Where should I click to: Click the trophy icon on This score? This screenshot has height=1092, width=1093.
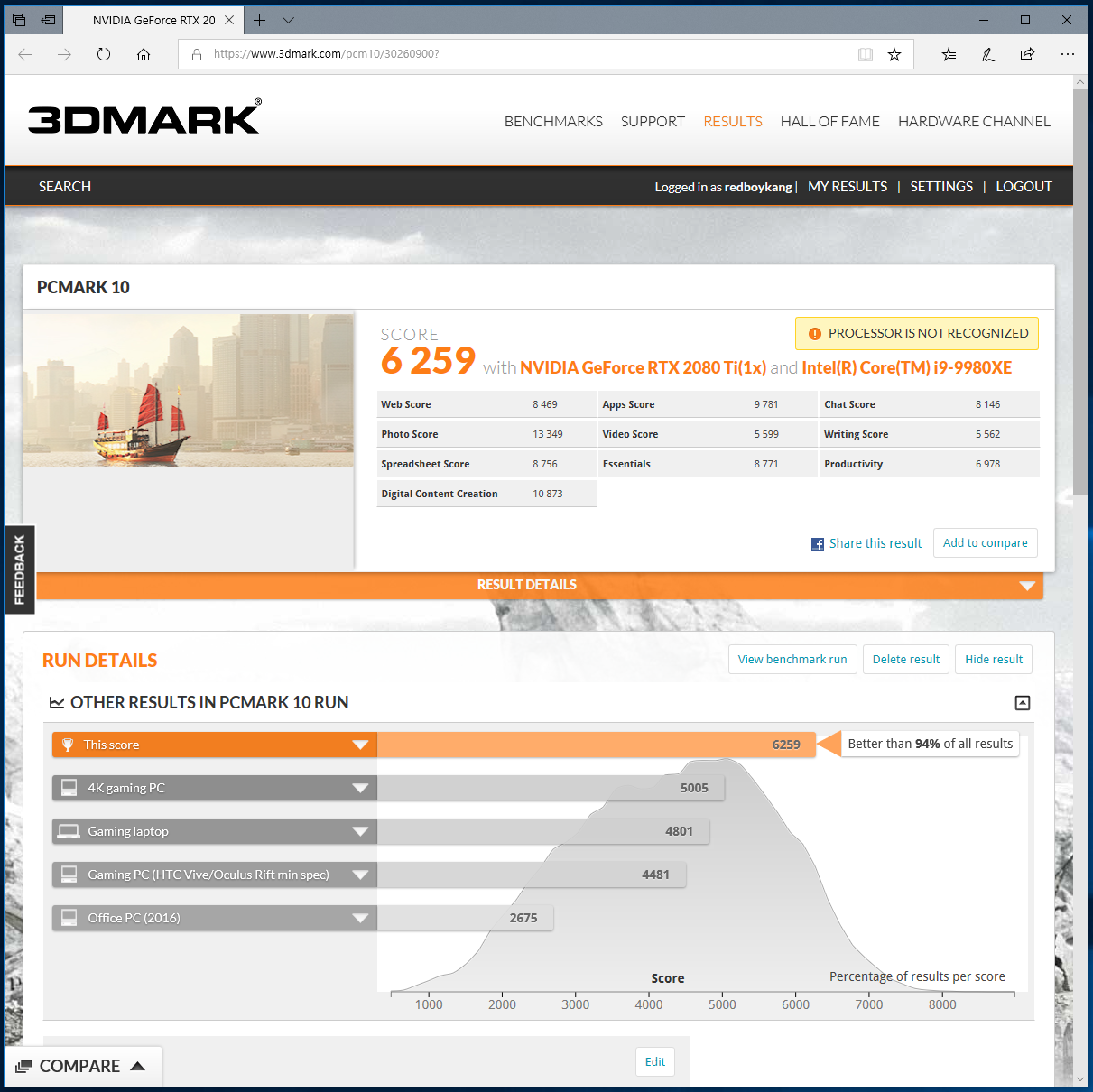(68, 745)
